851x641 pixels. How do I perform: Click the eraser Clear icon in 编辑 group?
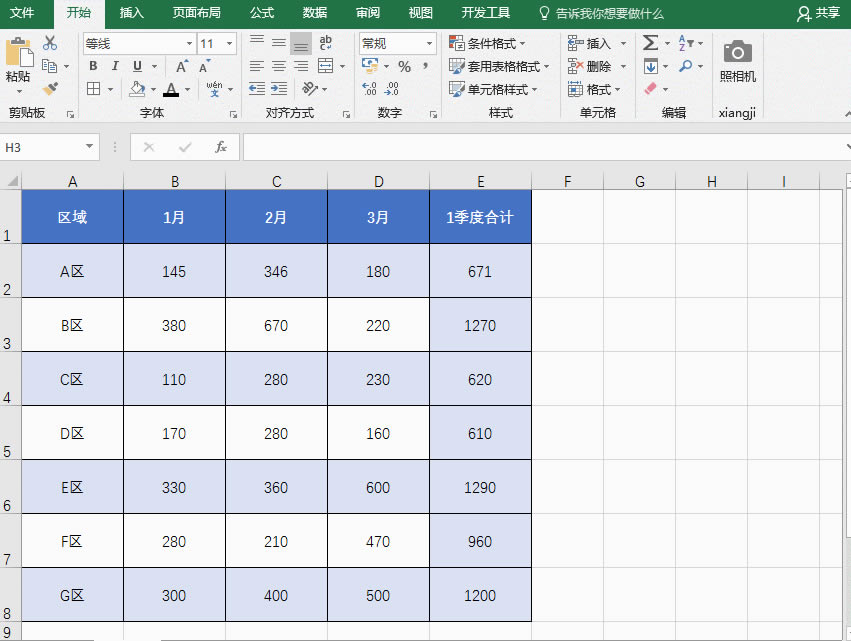pyautogui.click(x=650, y=89)
